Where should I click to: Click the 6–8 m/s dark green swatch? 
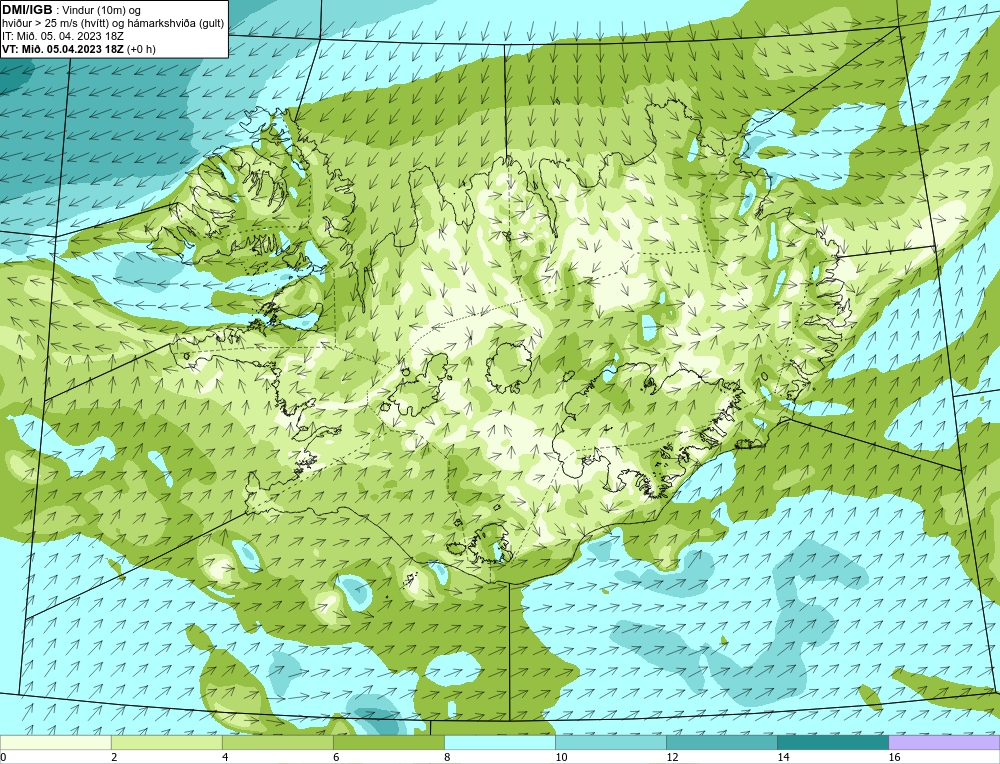[x=388, y=742]
